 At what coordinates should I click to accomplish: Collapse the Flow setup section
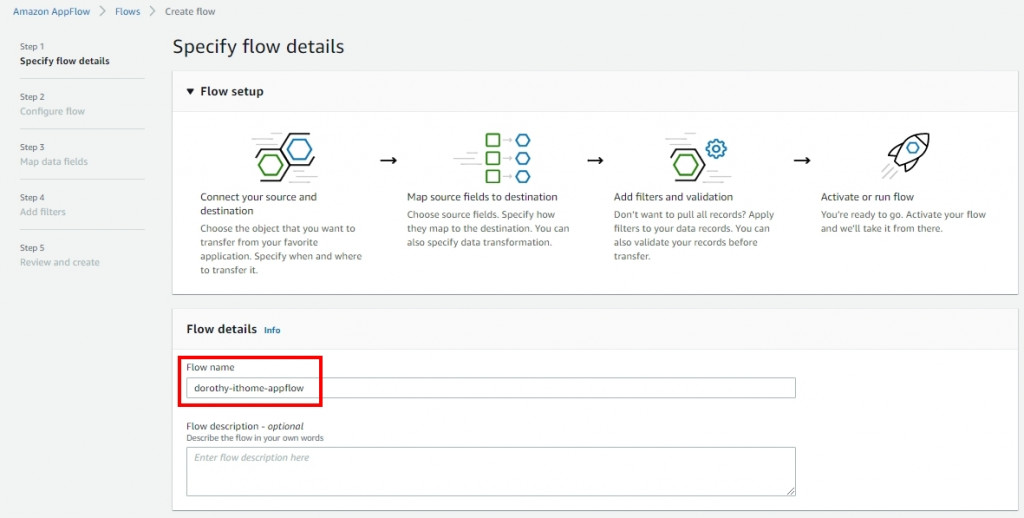[x=190, y=91]
